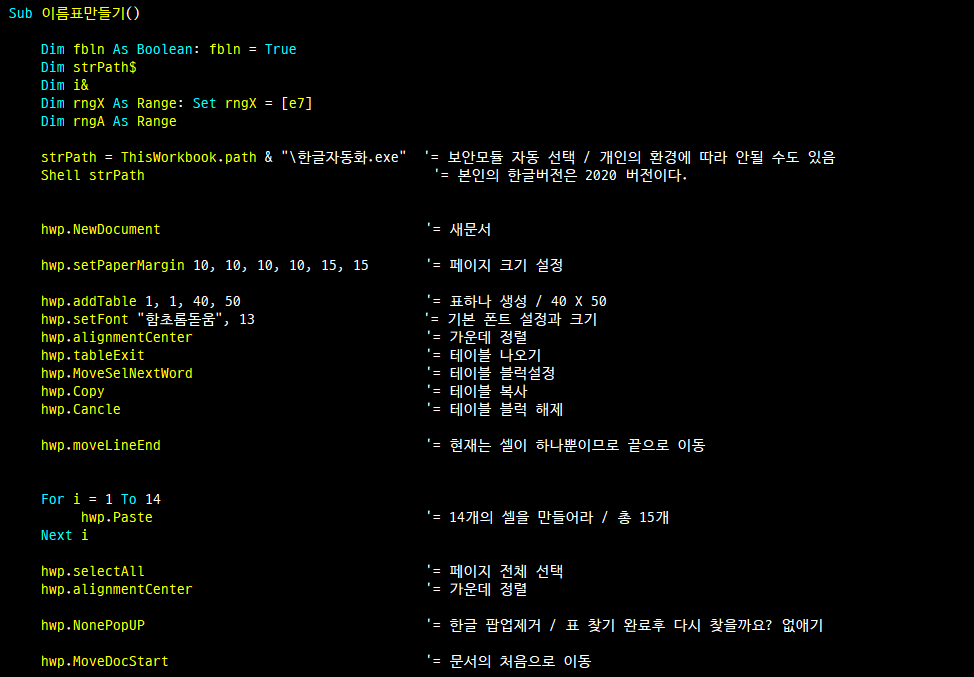
Task: Click the comment '테이블 나오기'
Action: coord(495,355)
